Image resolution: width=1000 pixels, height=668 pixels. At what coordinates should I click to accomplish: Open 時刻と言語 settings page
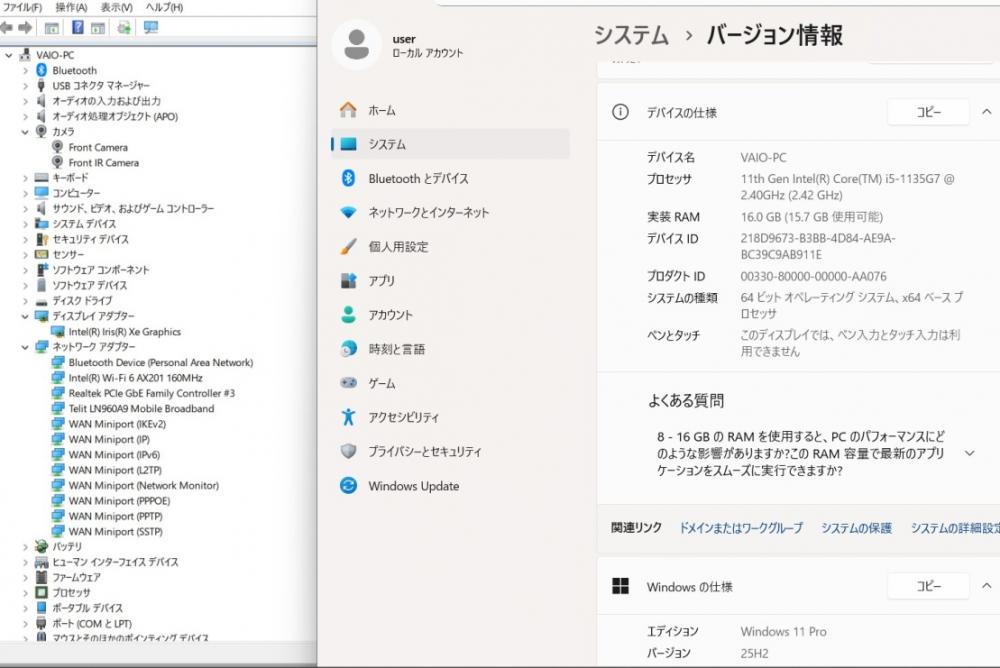coord(450,349)
